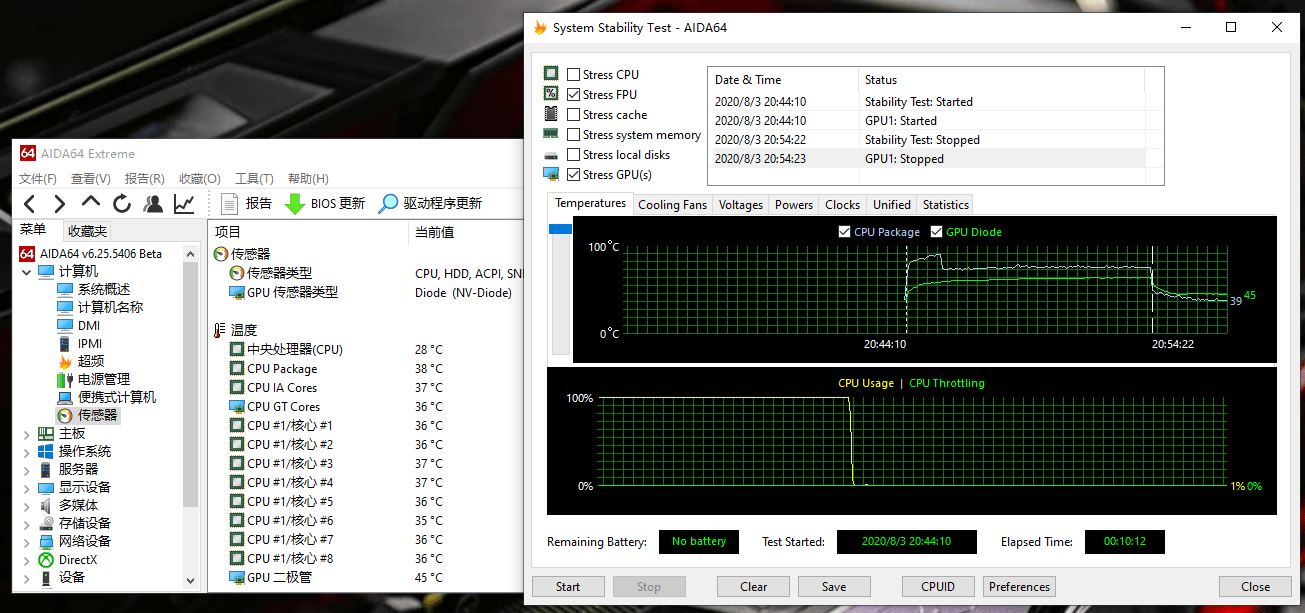Go back with the left arrow toolbar icon
This screenshot has height=613, width=1305.
[31, 203]
